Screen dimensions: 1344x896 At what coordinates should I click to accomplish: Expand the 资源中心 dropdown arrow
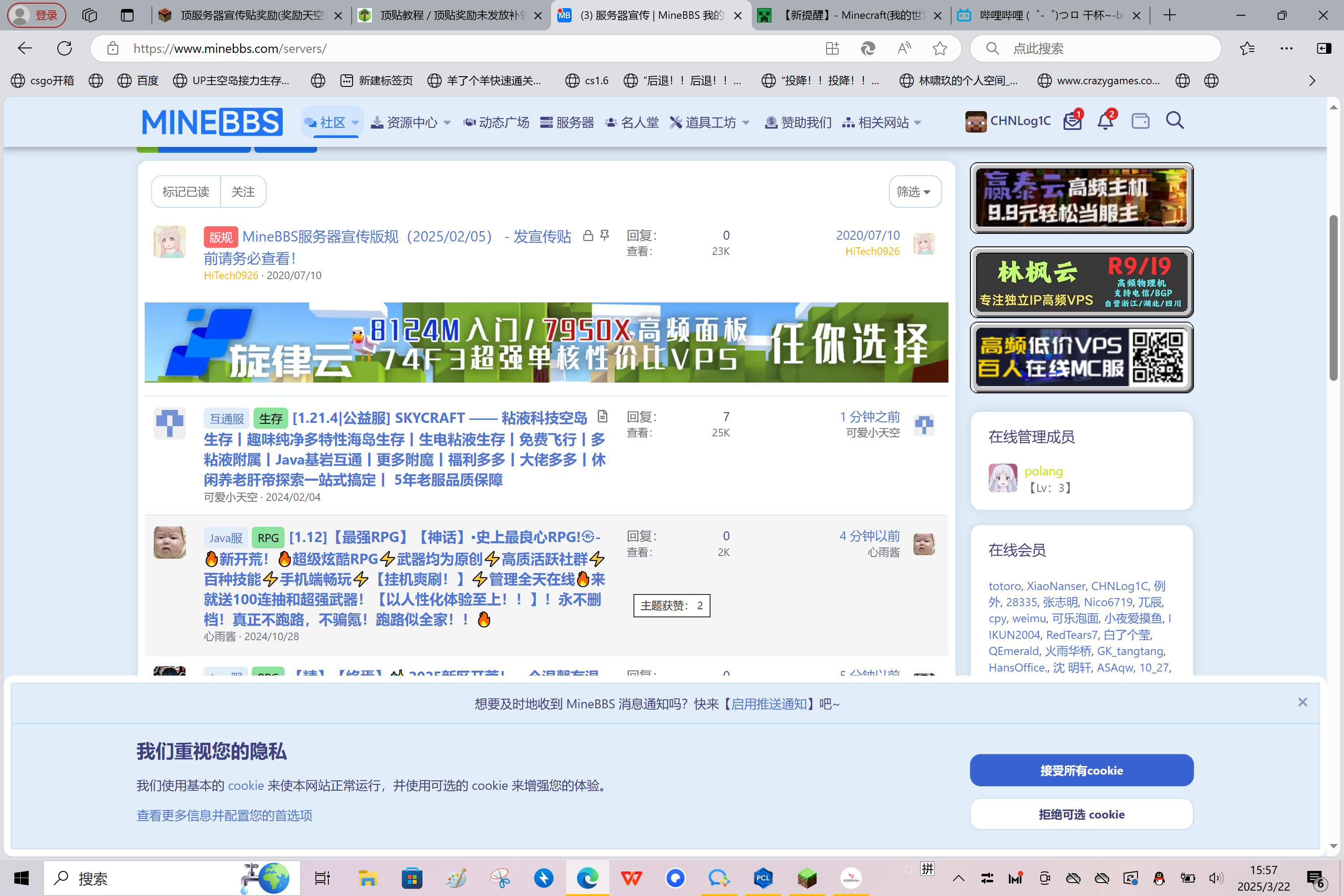coord(448,123)
